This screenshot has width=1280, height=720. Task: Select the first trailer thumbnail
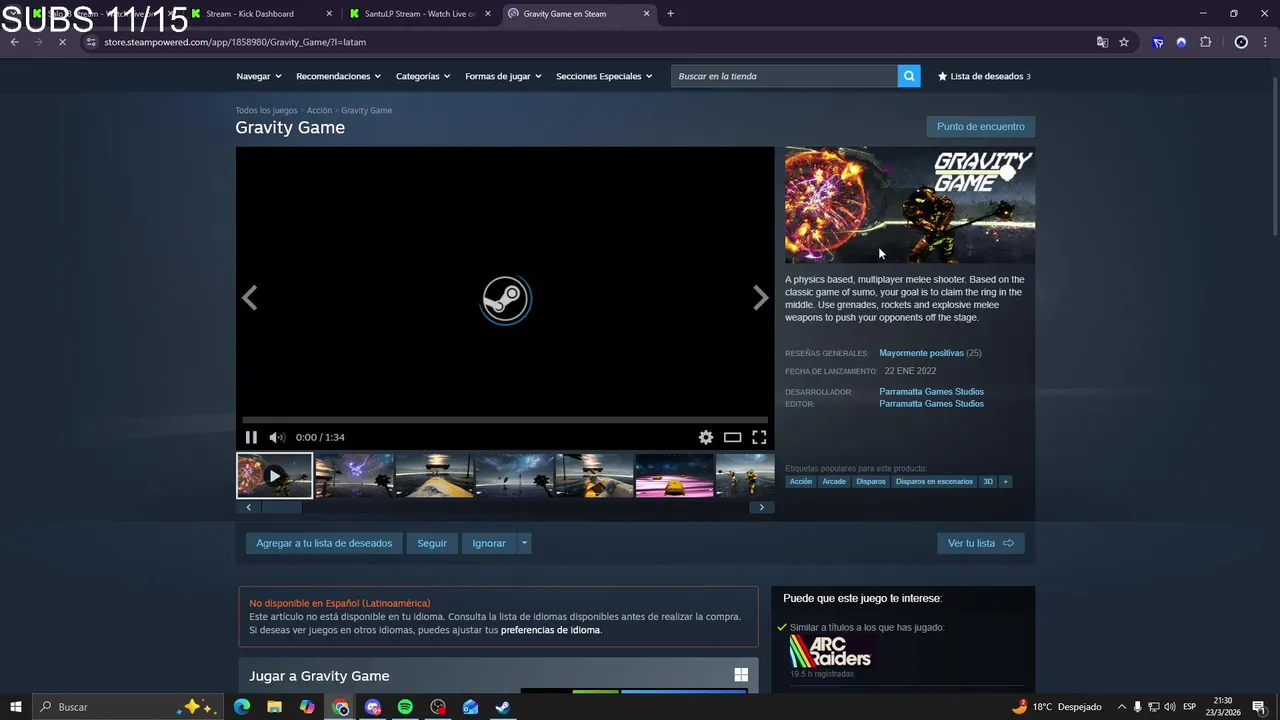point(274,476)
